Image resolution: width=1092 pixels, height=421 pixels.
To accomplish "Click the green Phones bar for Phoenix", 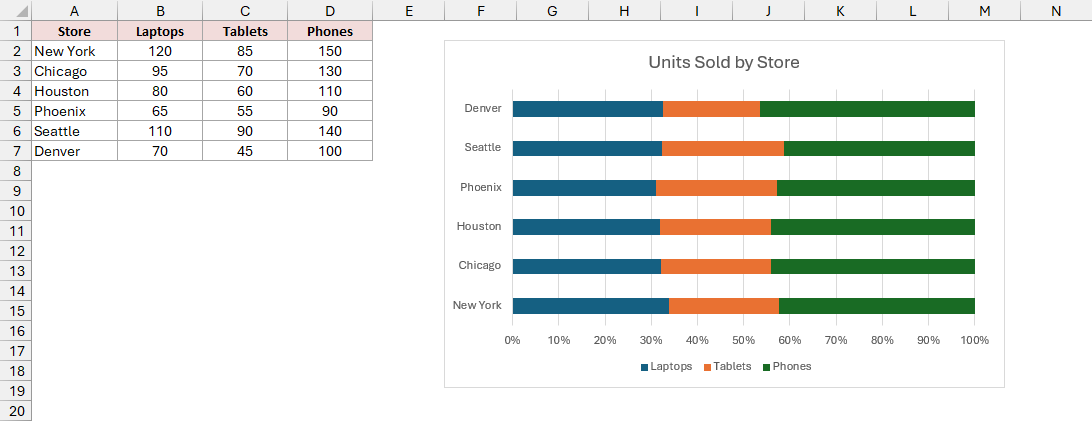I will [875, 187].
